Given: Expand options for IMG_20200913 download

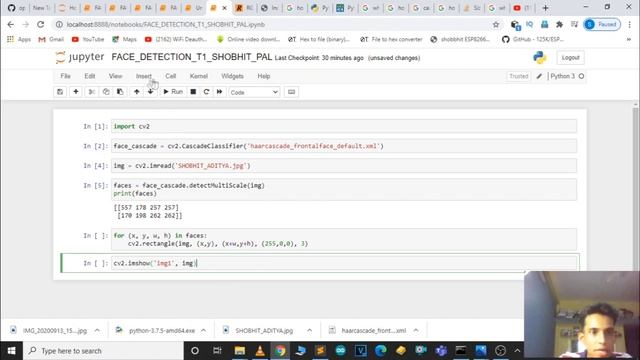Looking at the screenshot, I should (97, 330).
